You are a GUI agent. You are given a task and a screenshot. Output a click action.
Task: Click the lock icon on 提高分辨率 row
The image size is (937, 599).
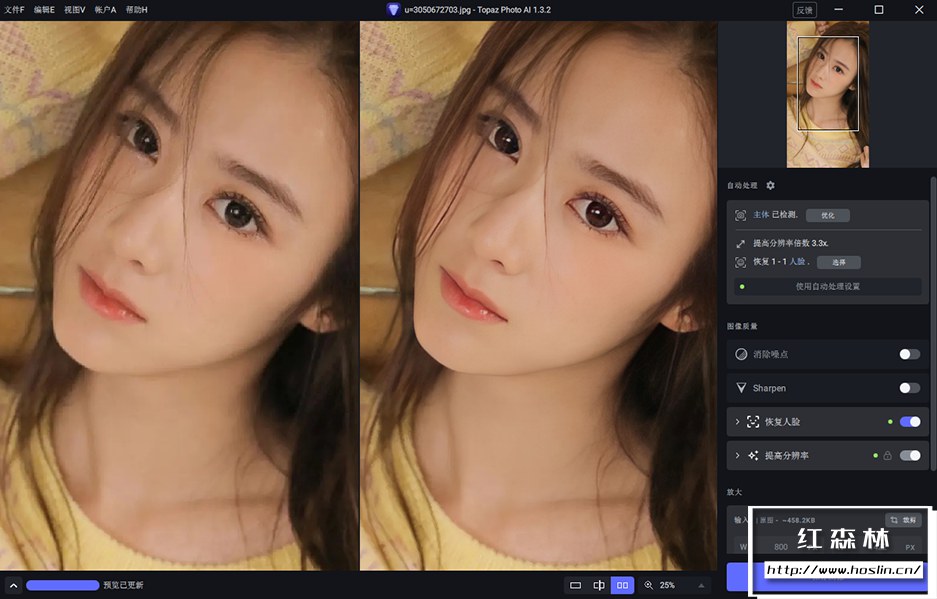(x=887, y=456)
